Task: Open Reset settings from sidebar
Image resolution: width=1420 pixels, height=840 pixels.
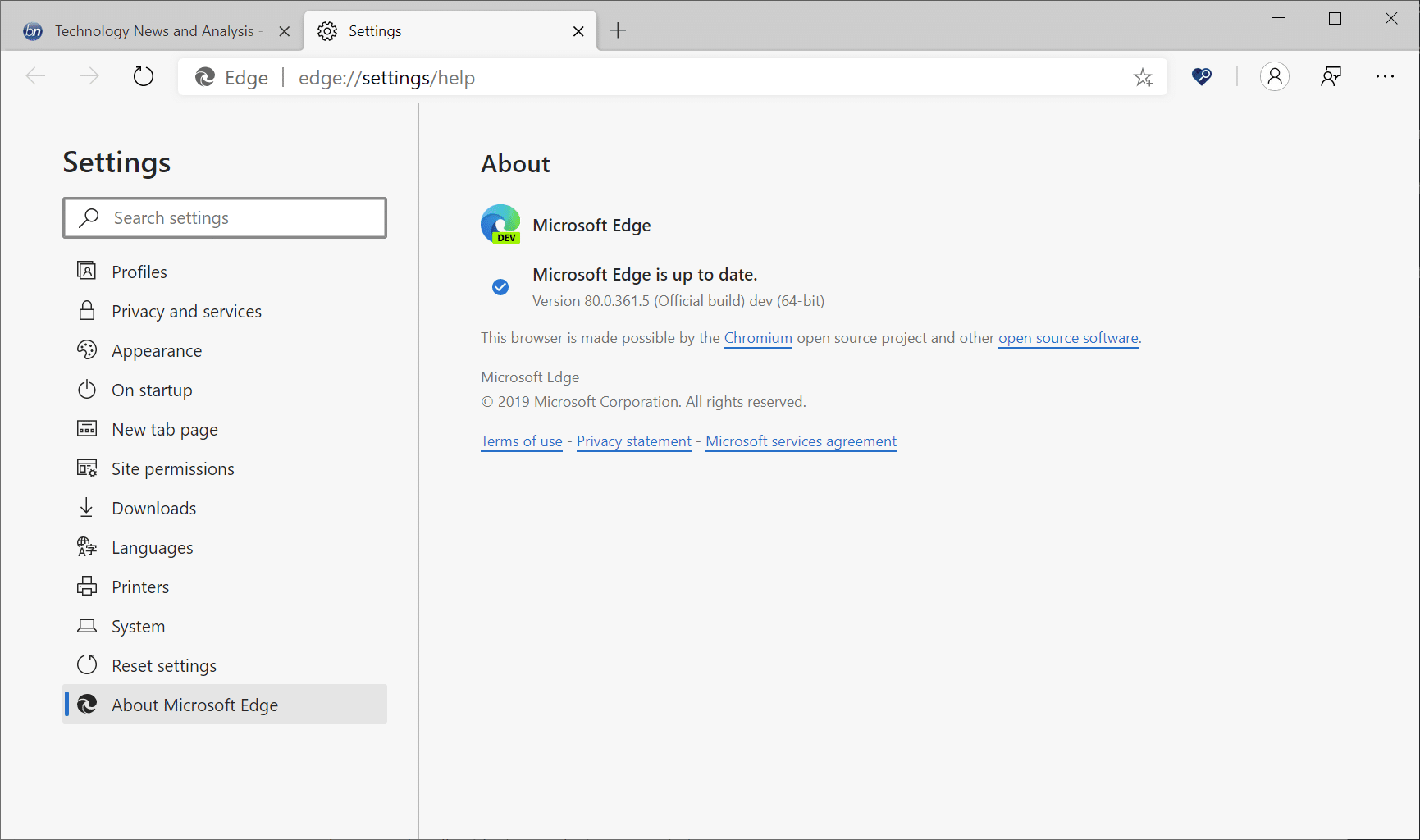Action: (164, 666)
